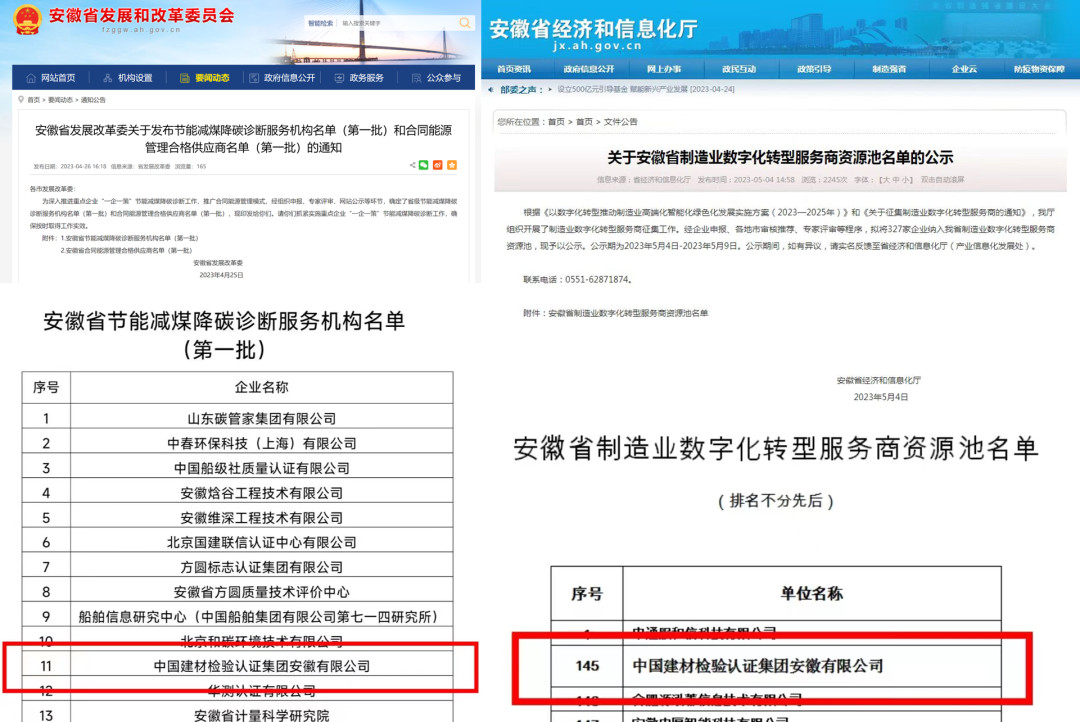1080x722 pixels.
Task: Open 政民互动 navigation item
Action: click(739, 69)
